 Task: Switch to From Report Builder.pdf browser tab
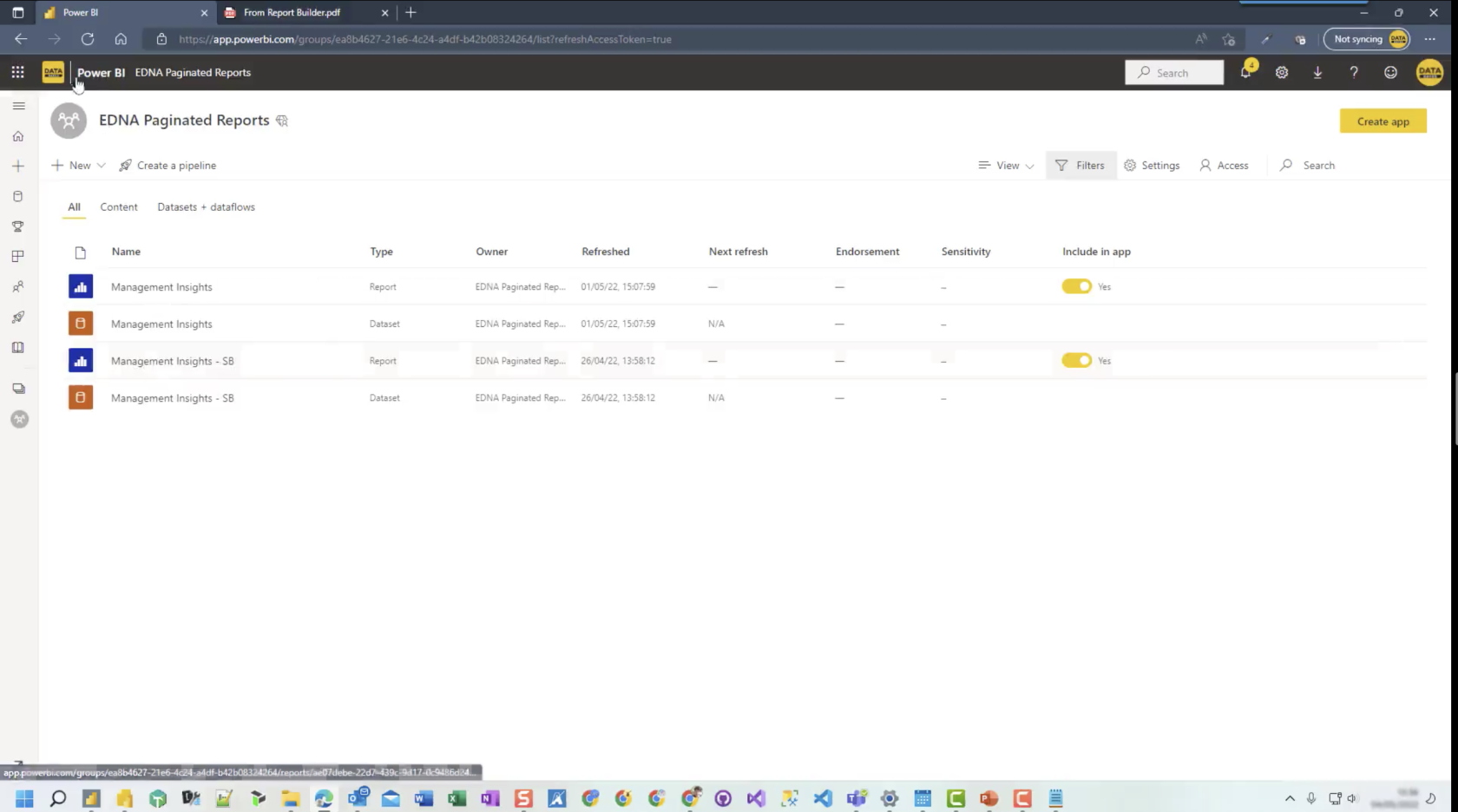tap(305, 12)
